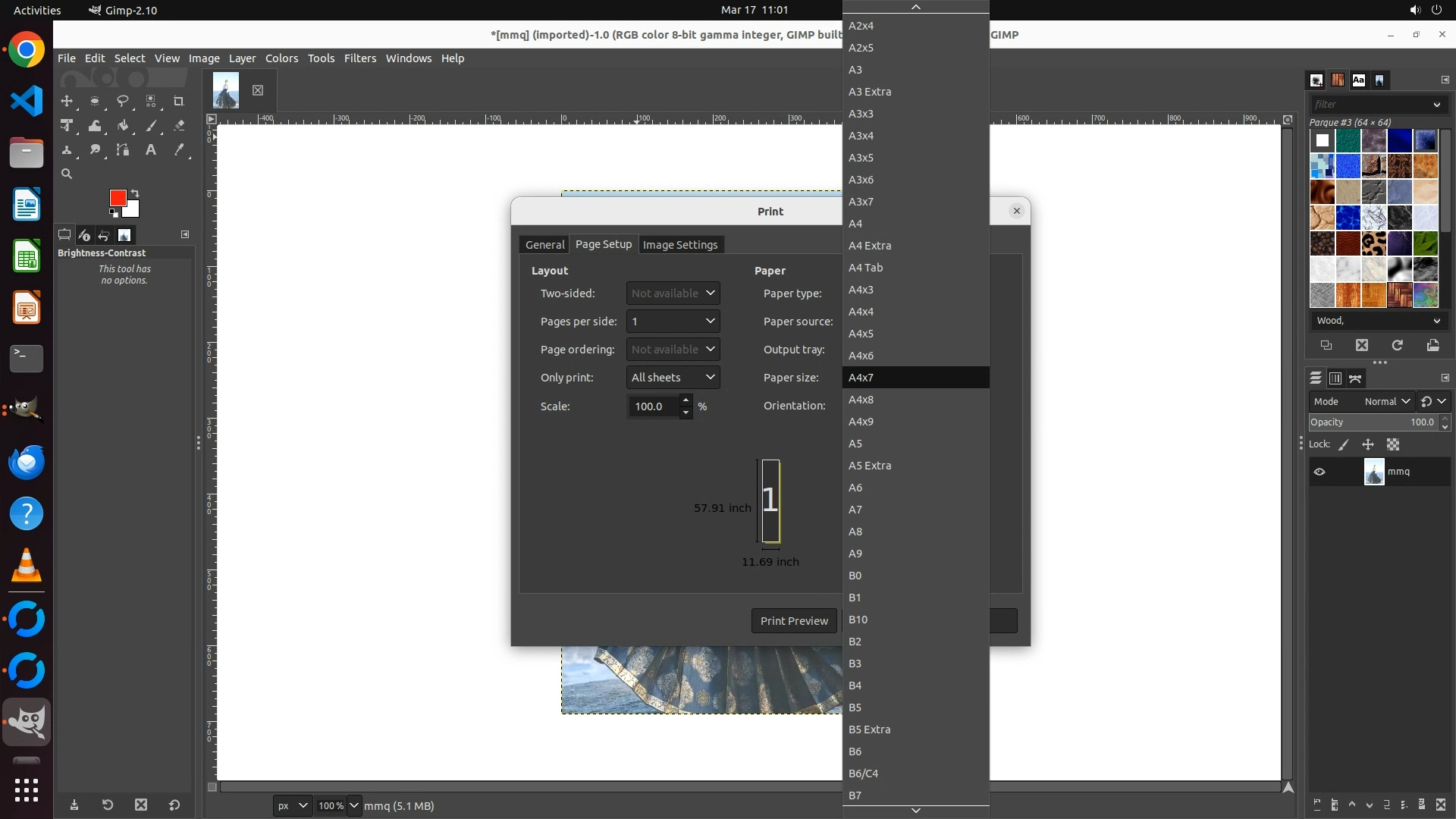Viewport: 1456px width, 819px height.
Task: Toggle lock pixels brush icon
Action: coord(1344,445)
